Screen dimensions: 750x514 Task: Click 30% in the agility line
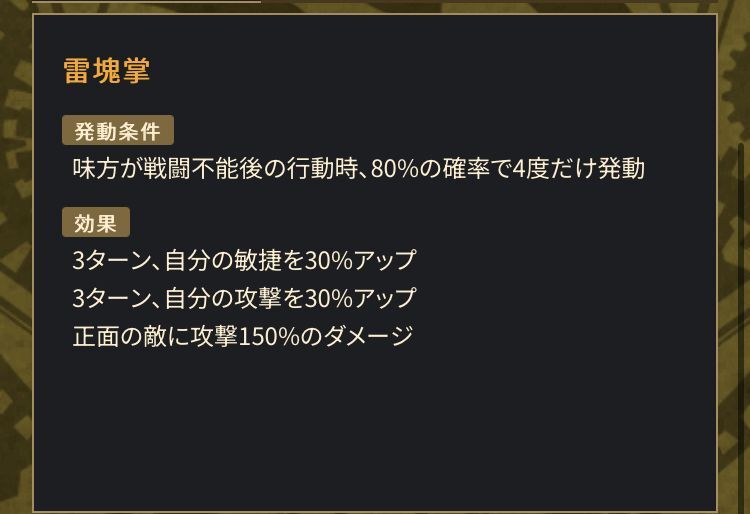click(x=328, y=261)
